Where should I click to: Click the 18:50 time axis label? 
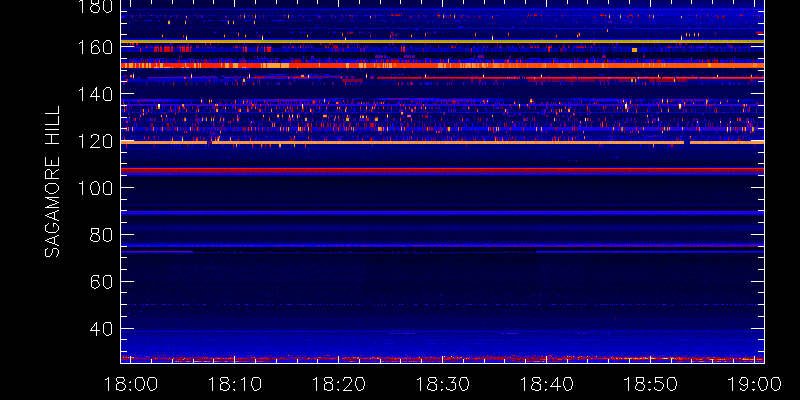[651, 384]
